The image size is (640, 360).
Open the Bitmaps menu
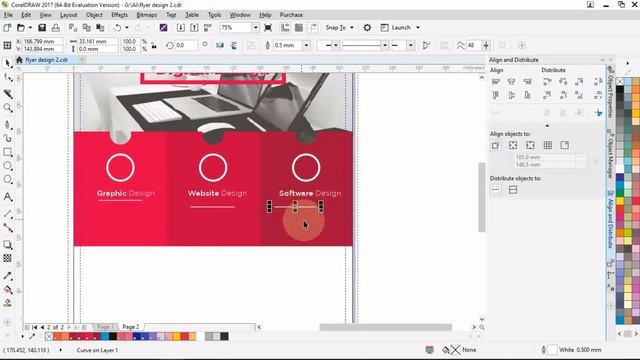coord(147,15)
